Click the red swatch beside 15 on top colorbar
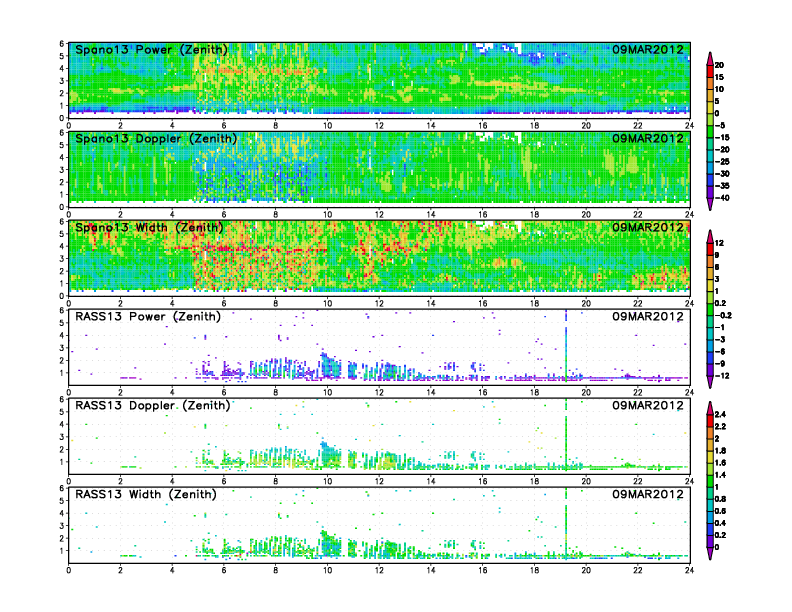This screenshot has width=792, height=612. click(x=710, y=71)
